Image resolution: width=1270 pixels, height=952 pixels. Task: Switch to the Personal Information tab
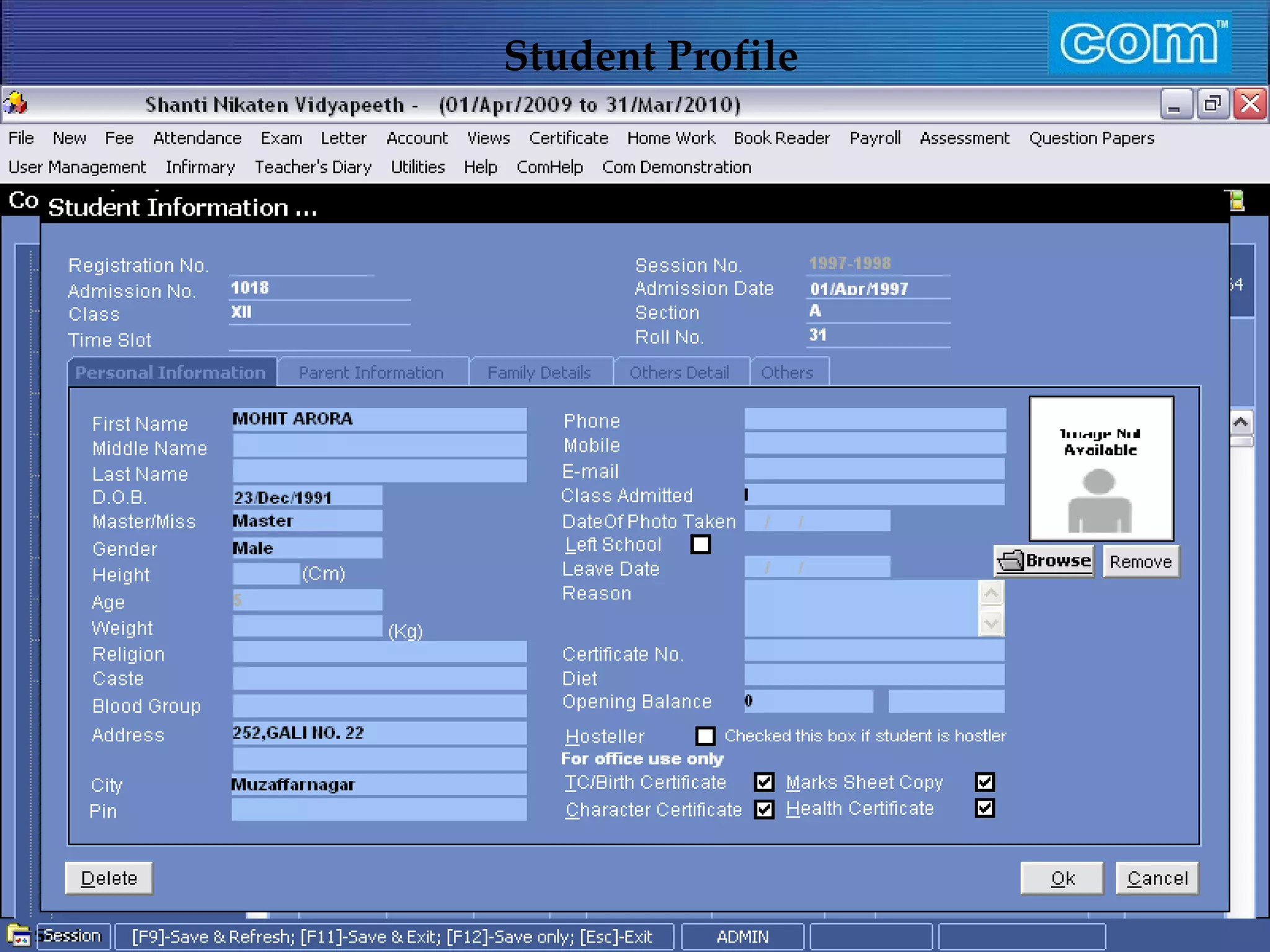pyautogui.click(x=172, y=372)
